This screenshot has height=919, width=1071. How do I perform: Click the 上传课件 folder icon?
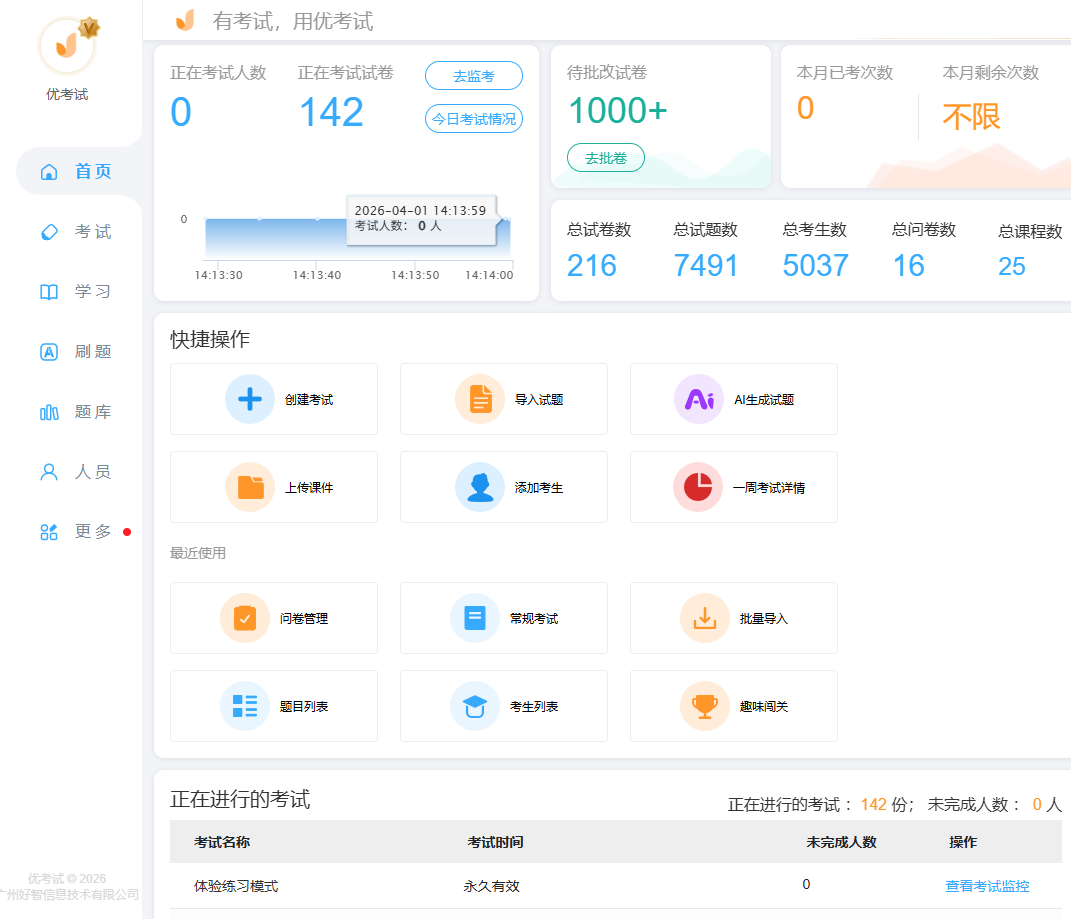point(247,487)
